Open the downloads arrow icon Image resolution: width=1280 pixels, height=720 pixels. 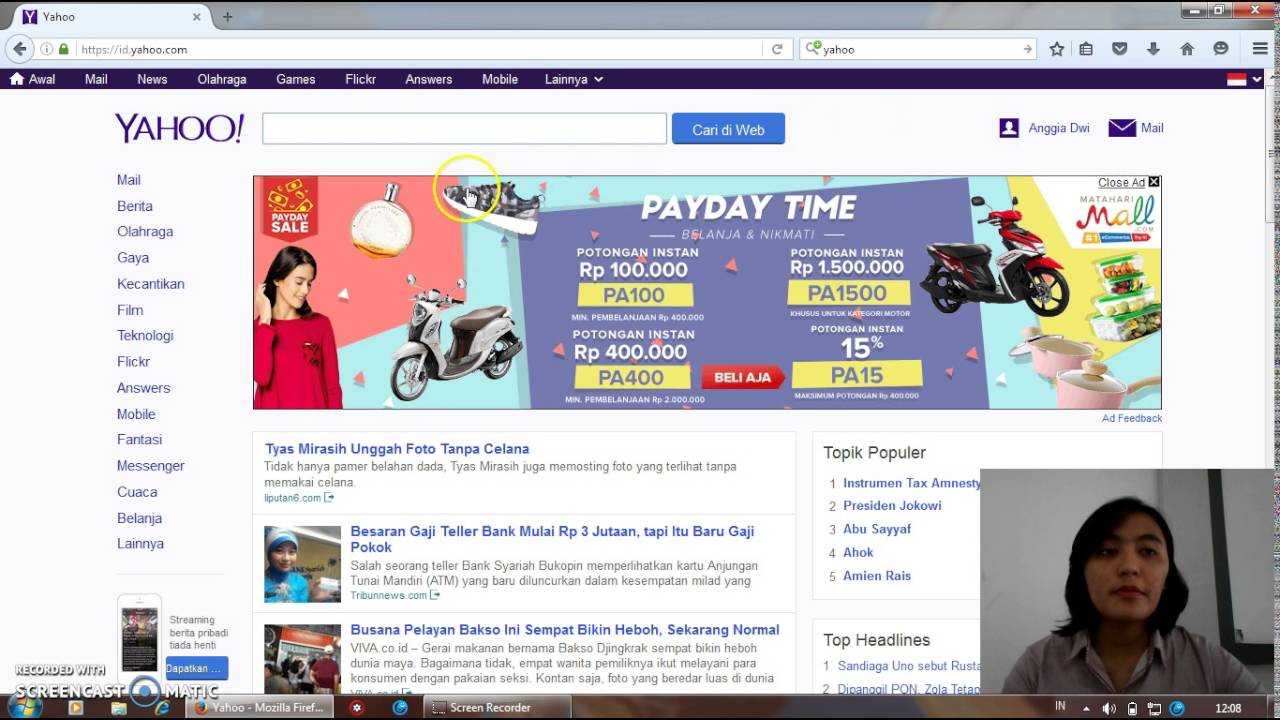pyautogui.click(x=1153, y=49)
